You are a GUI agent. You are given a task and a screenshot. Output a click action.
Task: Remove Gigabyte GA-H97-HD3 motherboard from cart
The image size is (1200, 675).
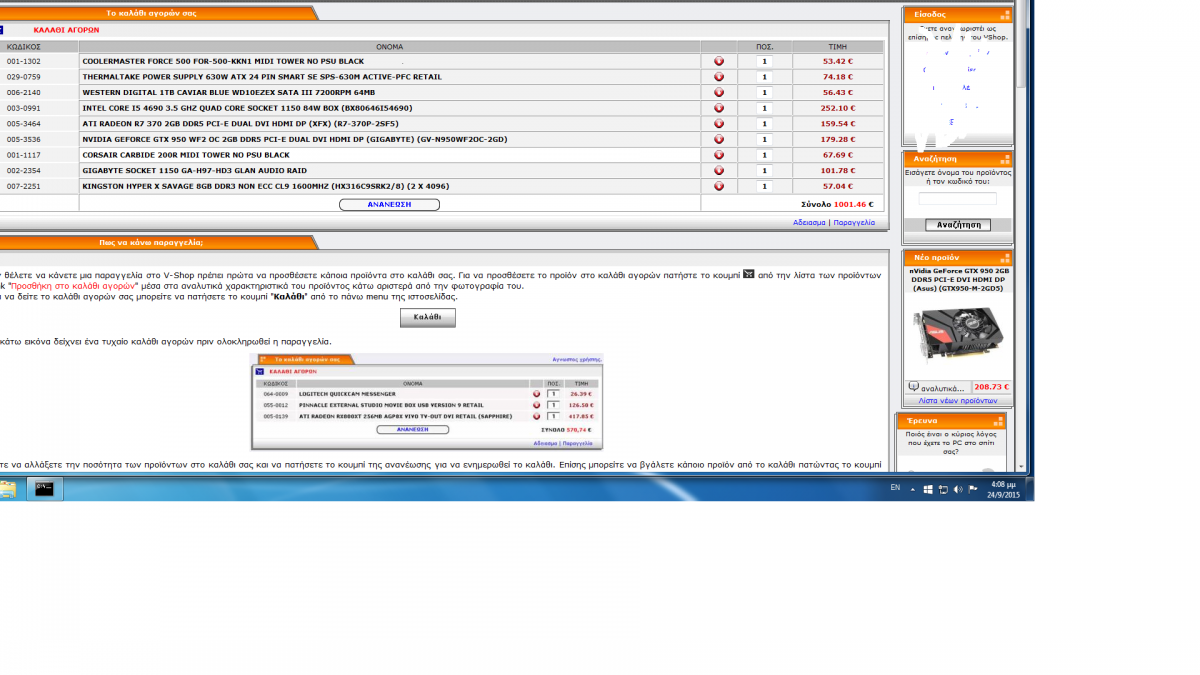coord(719,171)
